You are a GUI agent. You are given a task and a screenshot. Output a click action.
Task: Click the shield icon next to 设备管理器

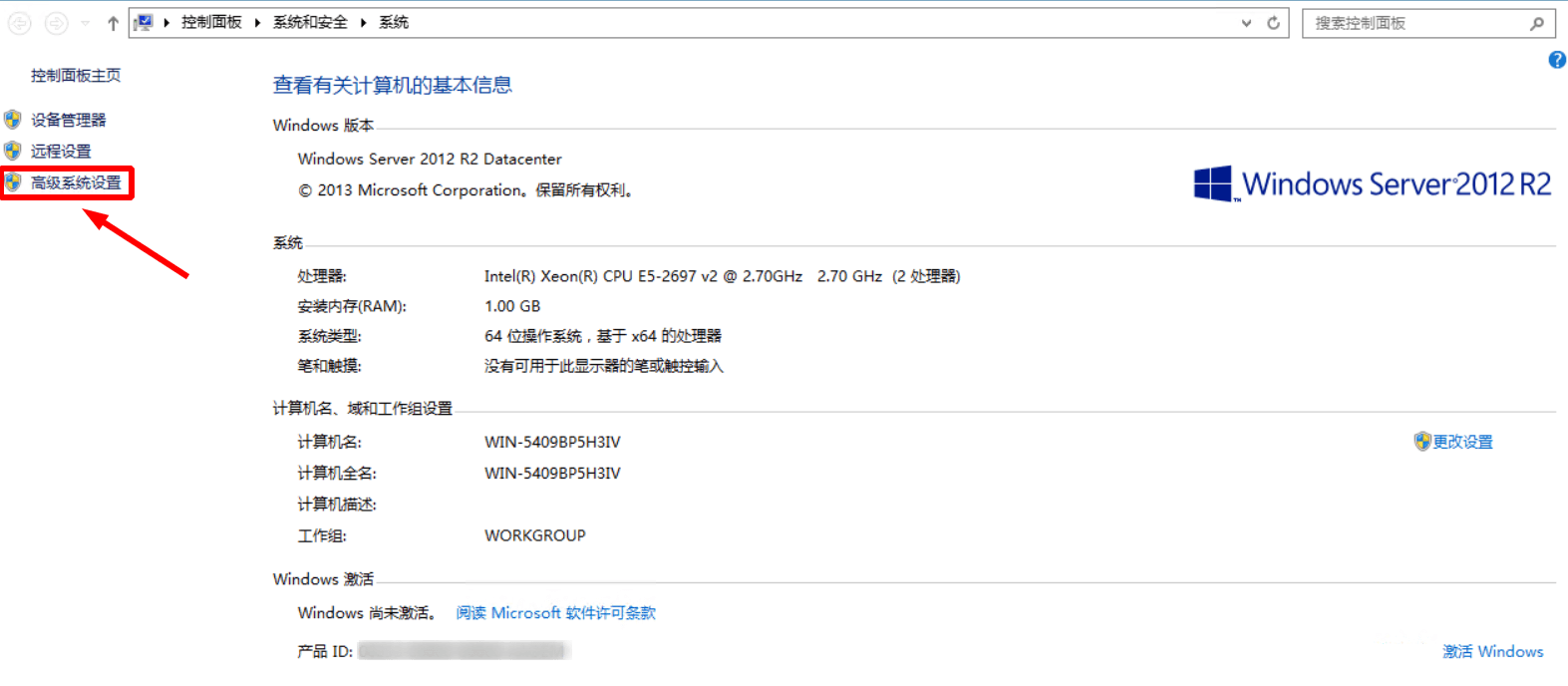point(13,120)
